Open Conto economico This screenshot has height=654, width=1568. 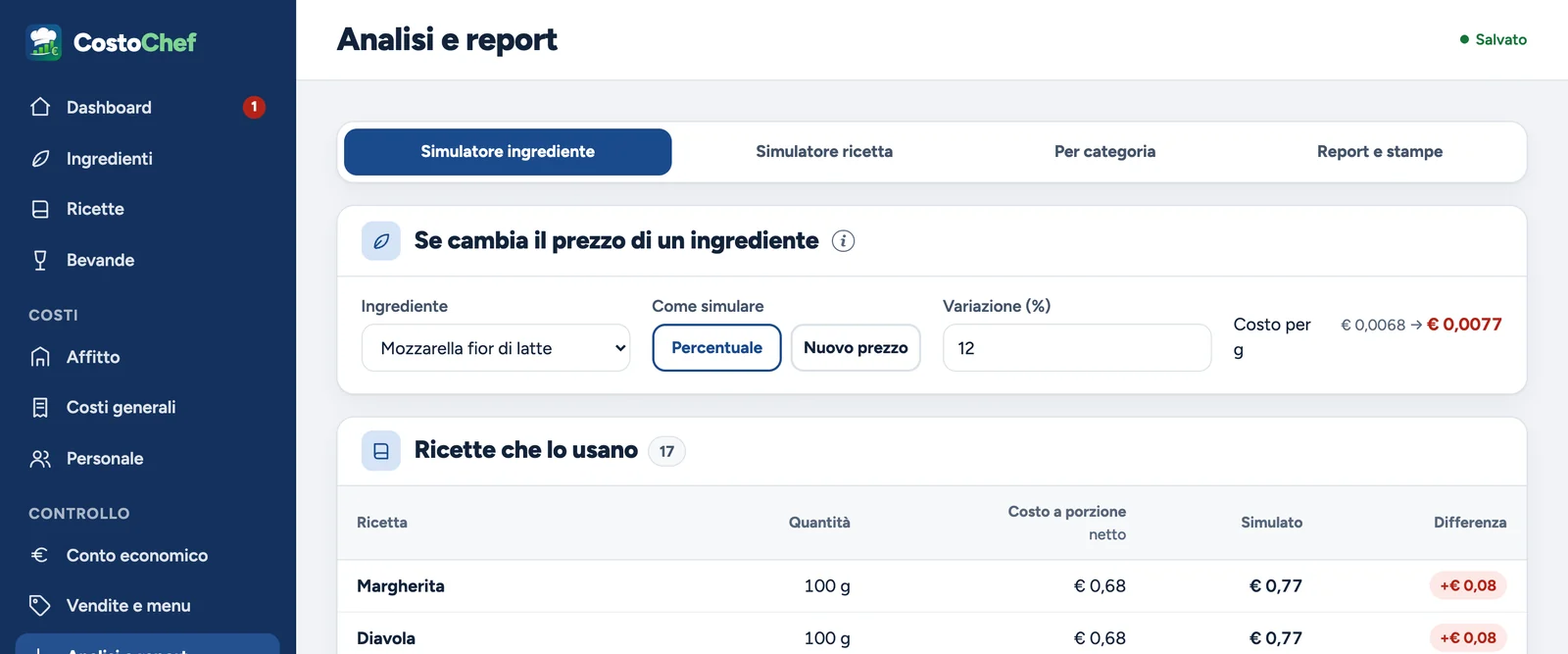(x=148, y=555)
